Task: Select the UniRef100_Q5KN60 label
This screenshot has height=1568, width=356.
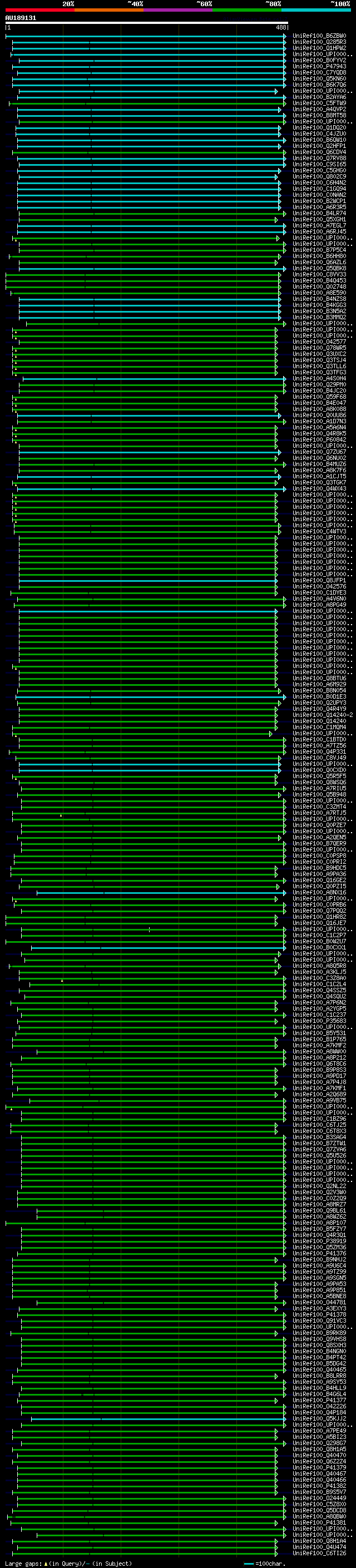Action: (319, 78)
